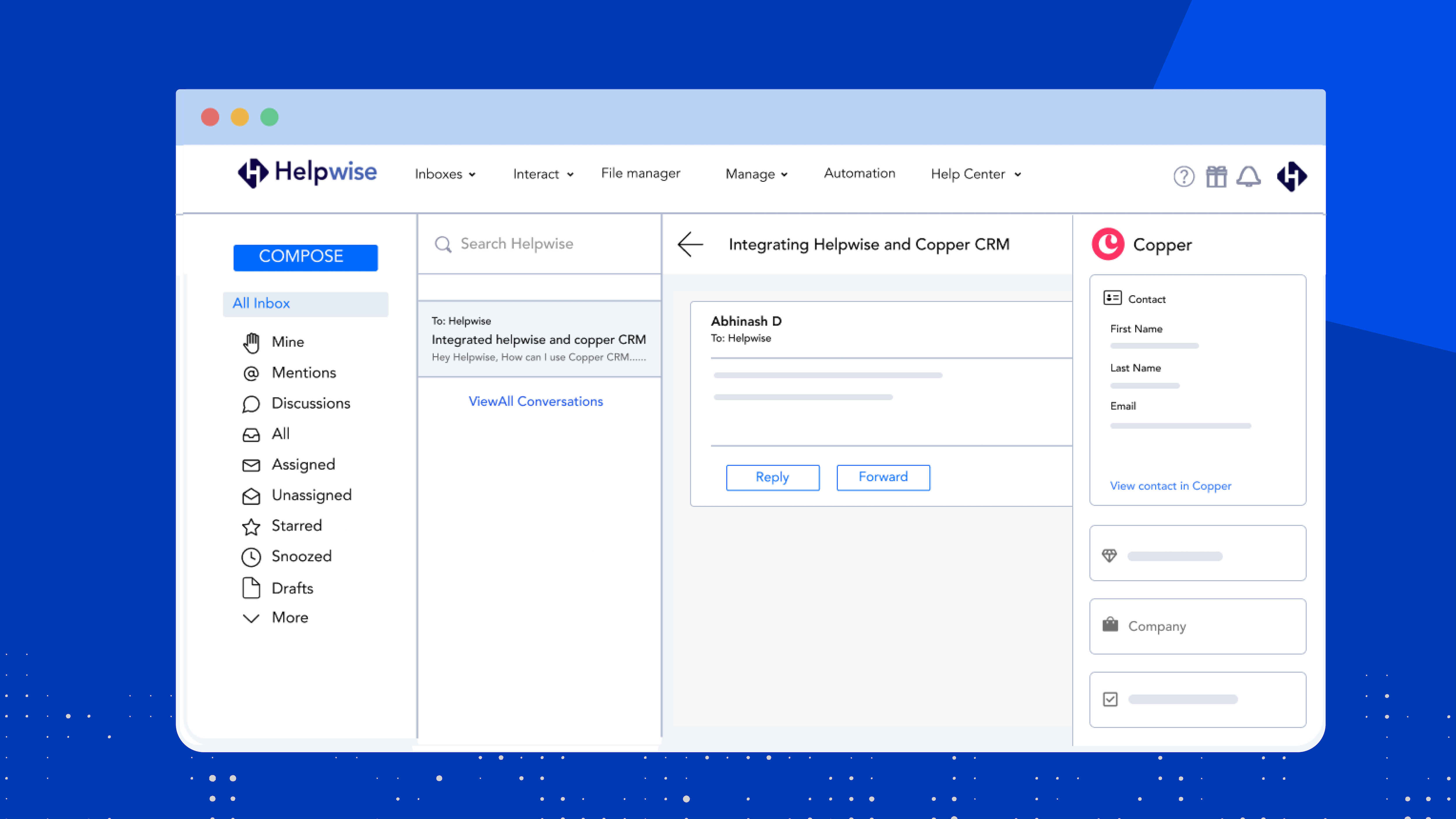Expand the Interact dropdown
Image resolution: width=1456 pixels, height=819 pixels.
pyautogui.click(x=544, y=174)
